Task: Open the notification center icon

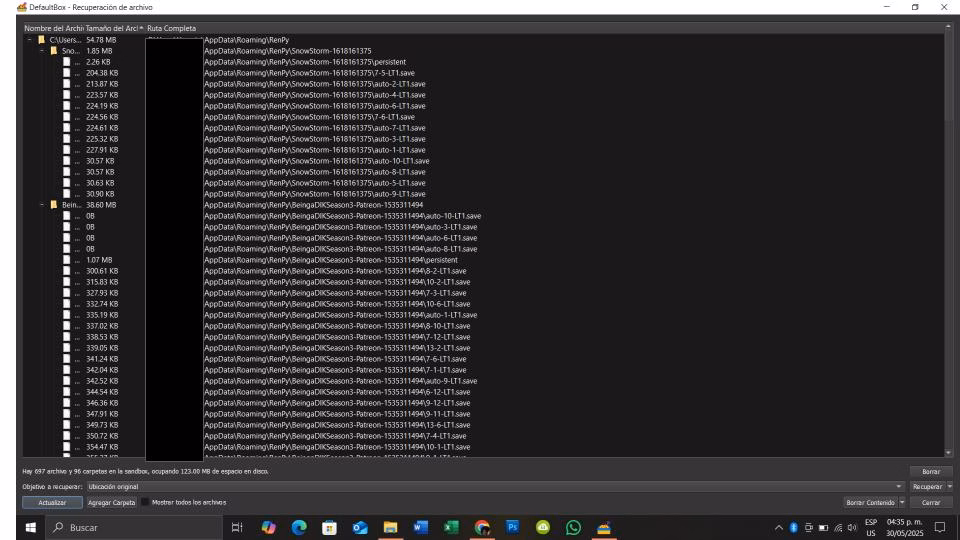Action: tap(940, 527)
